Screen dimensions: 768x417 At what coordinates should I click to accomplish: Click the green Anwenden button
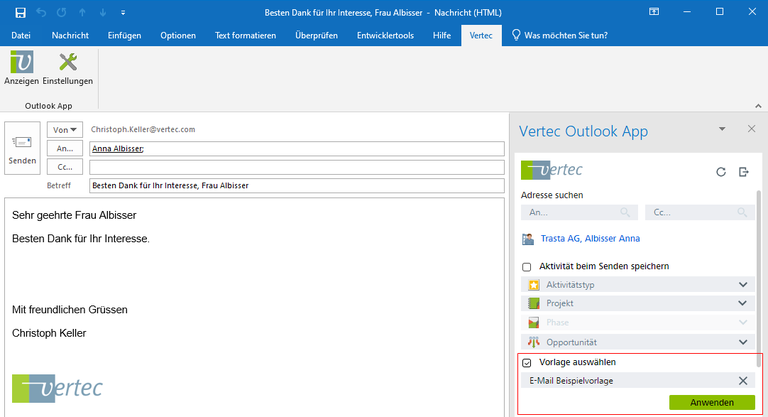710,402
